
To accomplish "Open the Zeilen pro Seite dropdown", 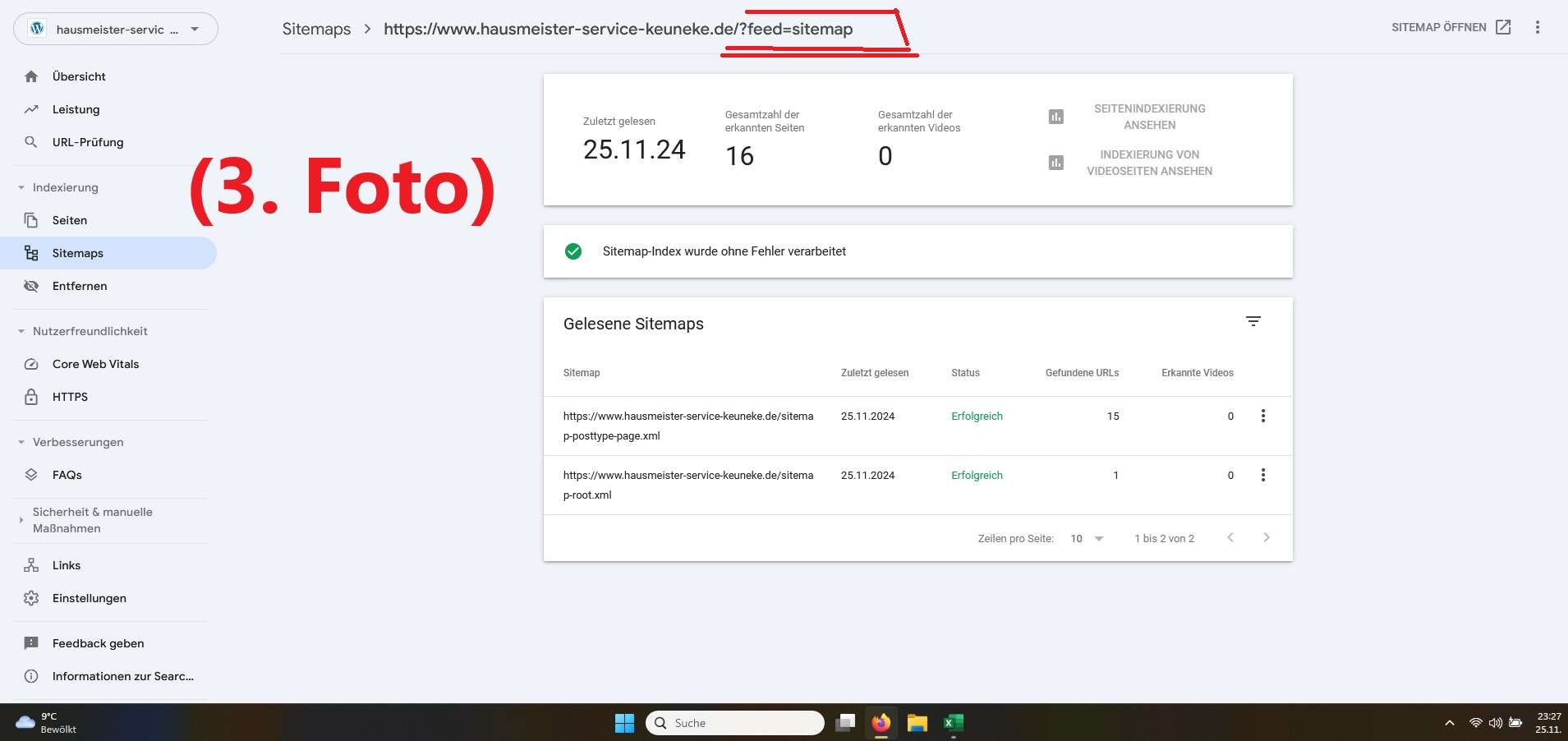I will pyautogui.click(x=1087, y=539).
